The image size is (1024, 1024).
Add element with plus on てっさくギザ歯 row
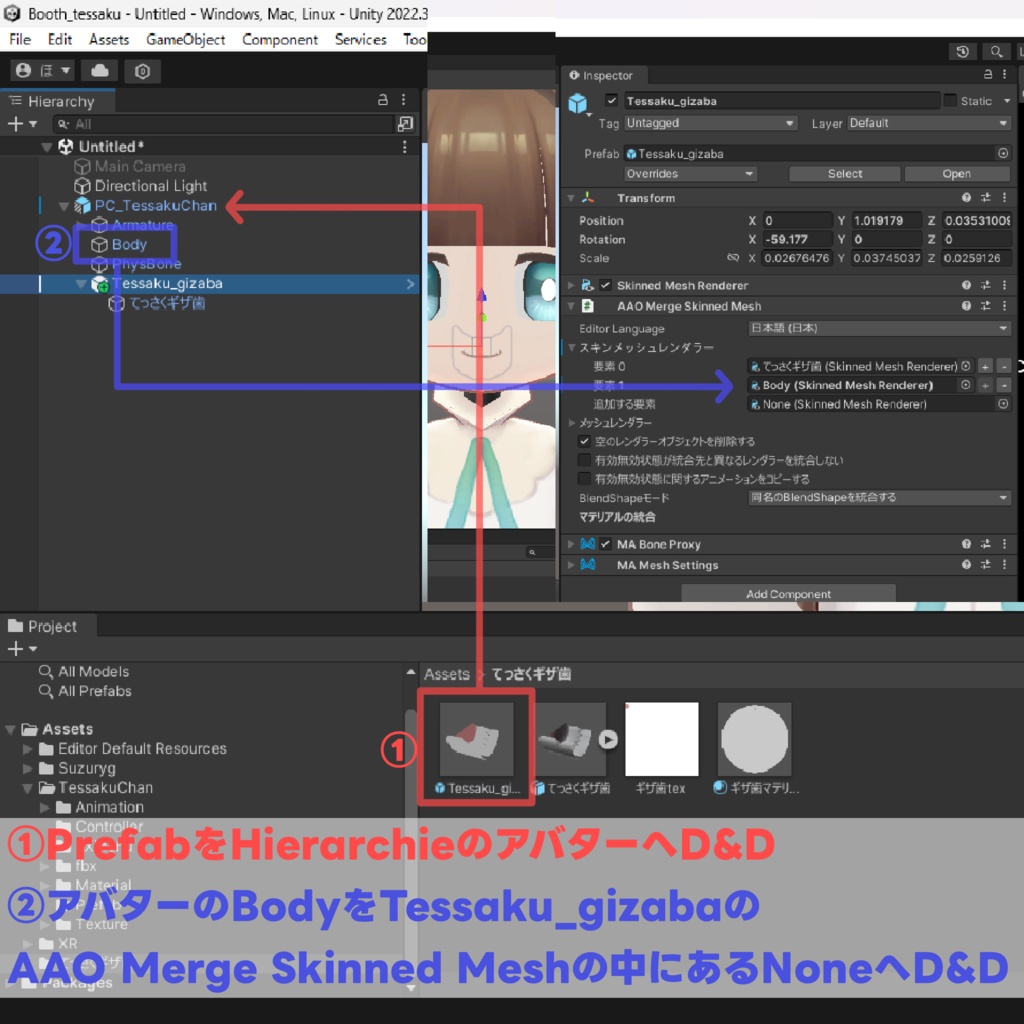[985, 366]
